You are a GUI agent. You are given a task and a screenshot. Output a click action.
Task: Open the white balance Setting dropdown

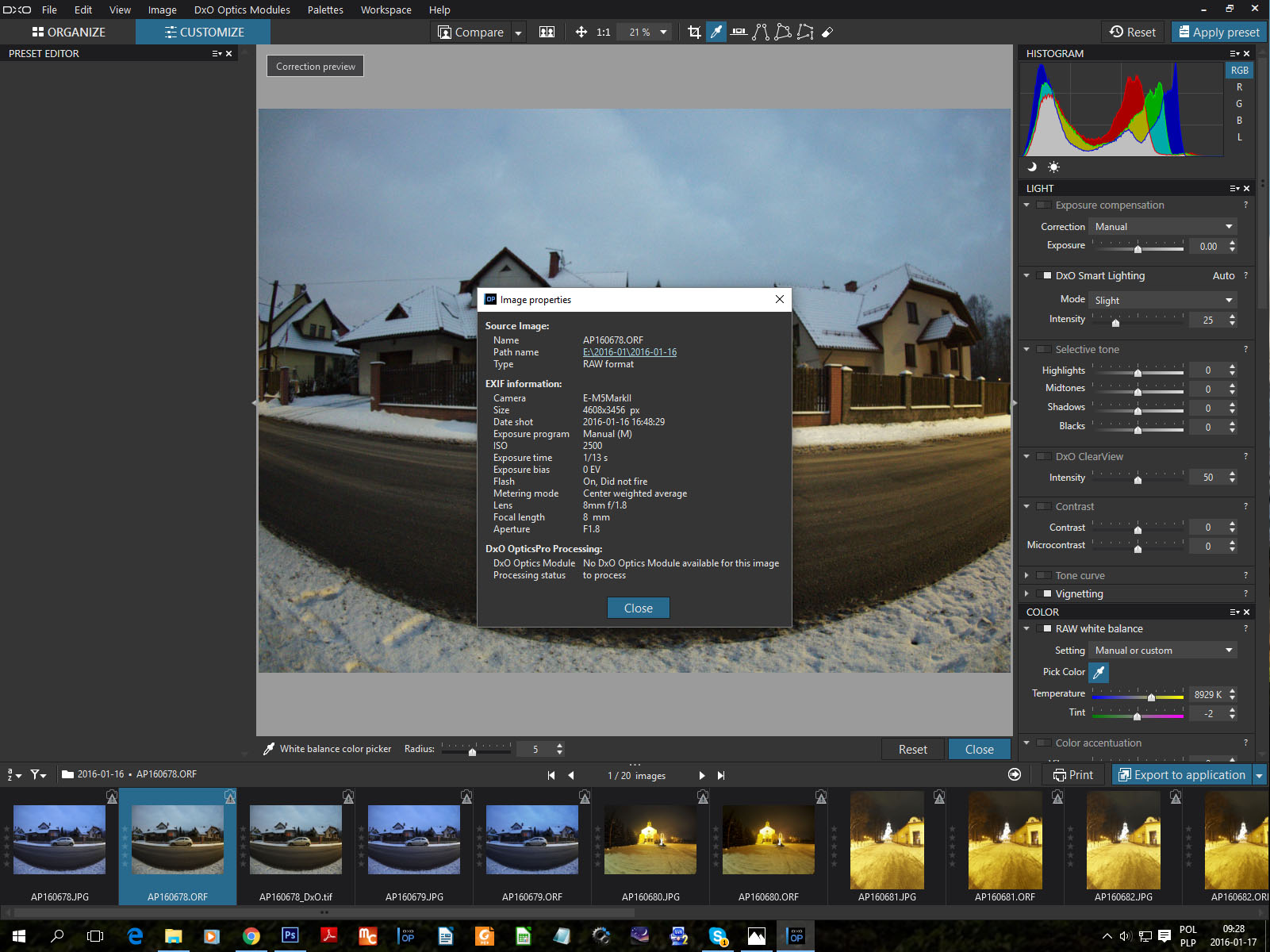click(1162, 651)
